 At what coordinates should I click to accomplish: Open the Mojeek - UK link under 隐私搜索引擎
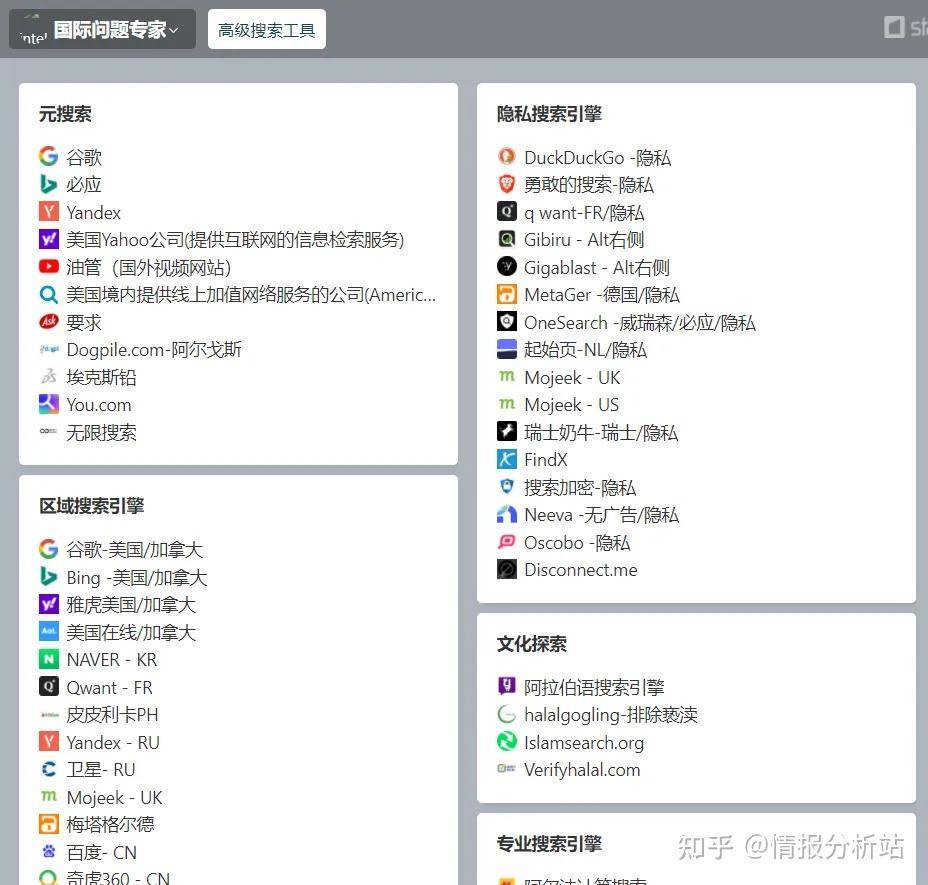[x=572, y=377]
